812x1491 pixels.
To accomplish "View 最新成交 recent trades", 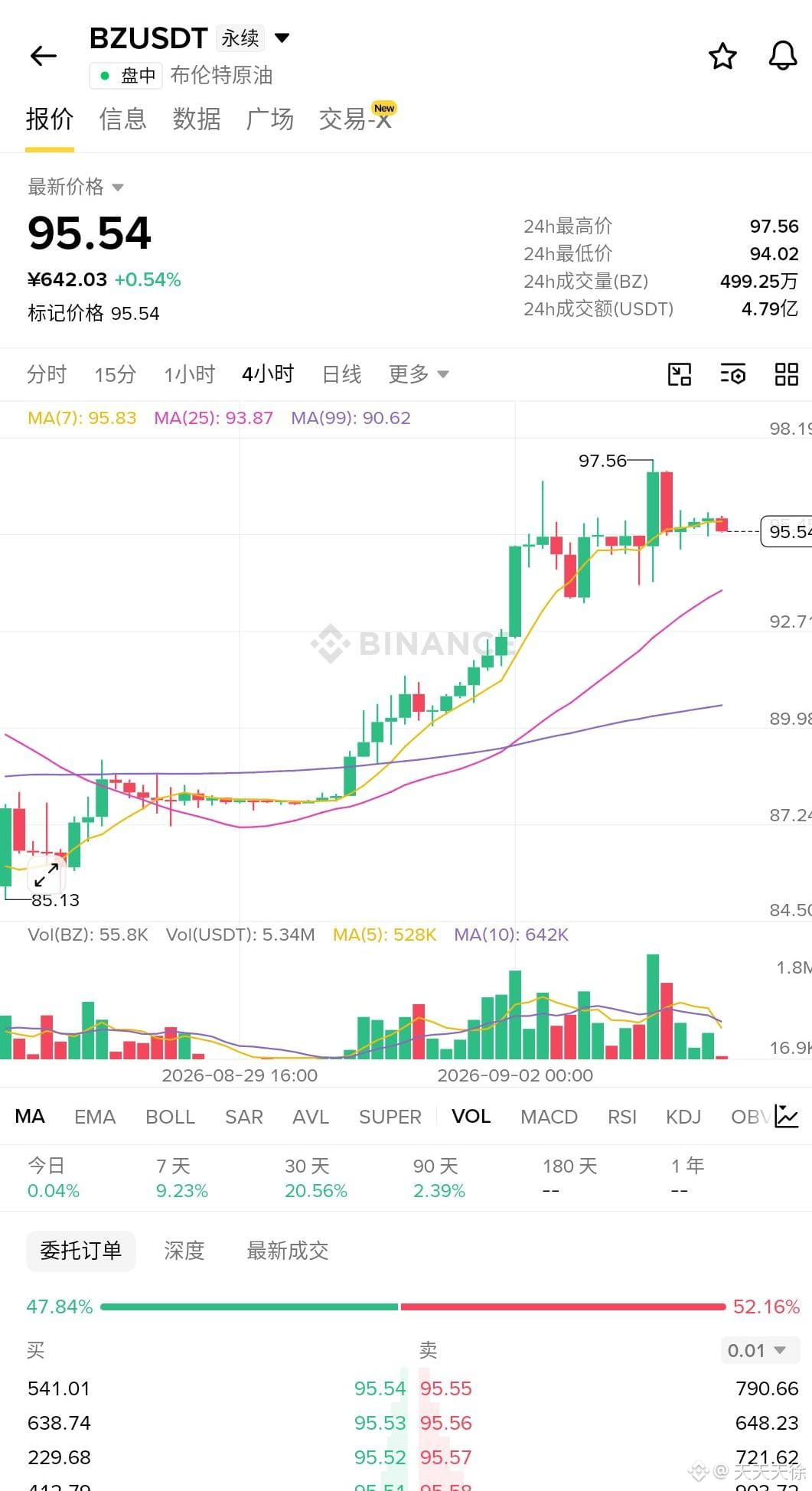I will point(287,1251).
